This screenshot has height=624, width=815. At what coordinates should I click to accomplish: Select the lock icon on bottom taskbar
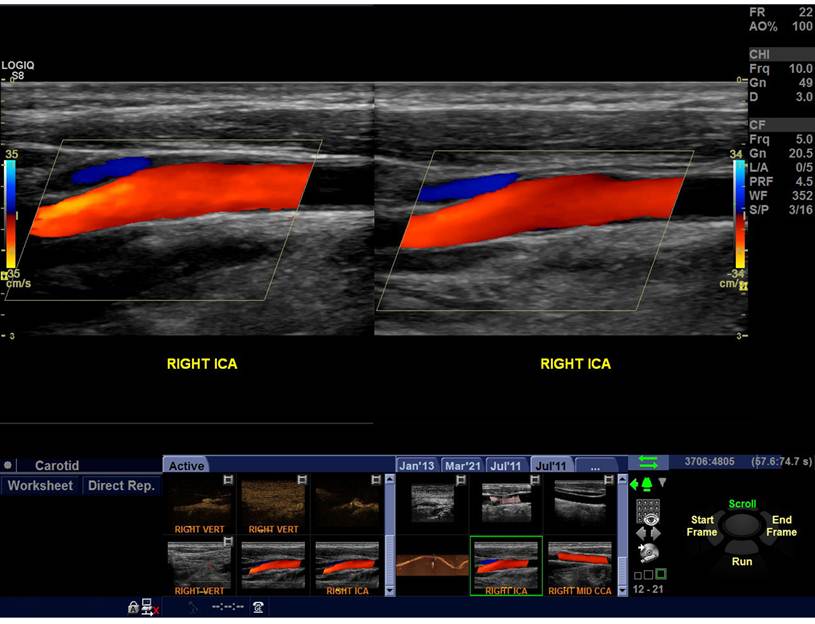coord(132,607)
